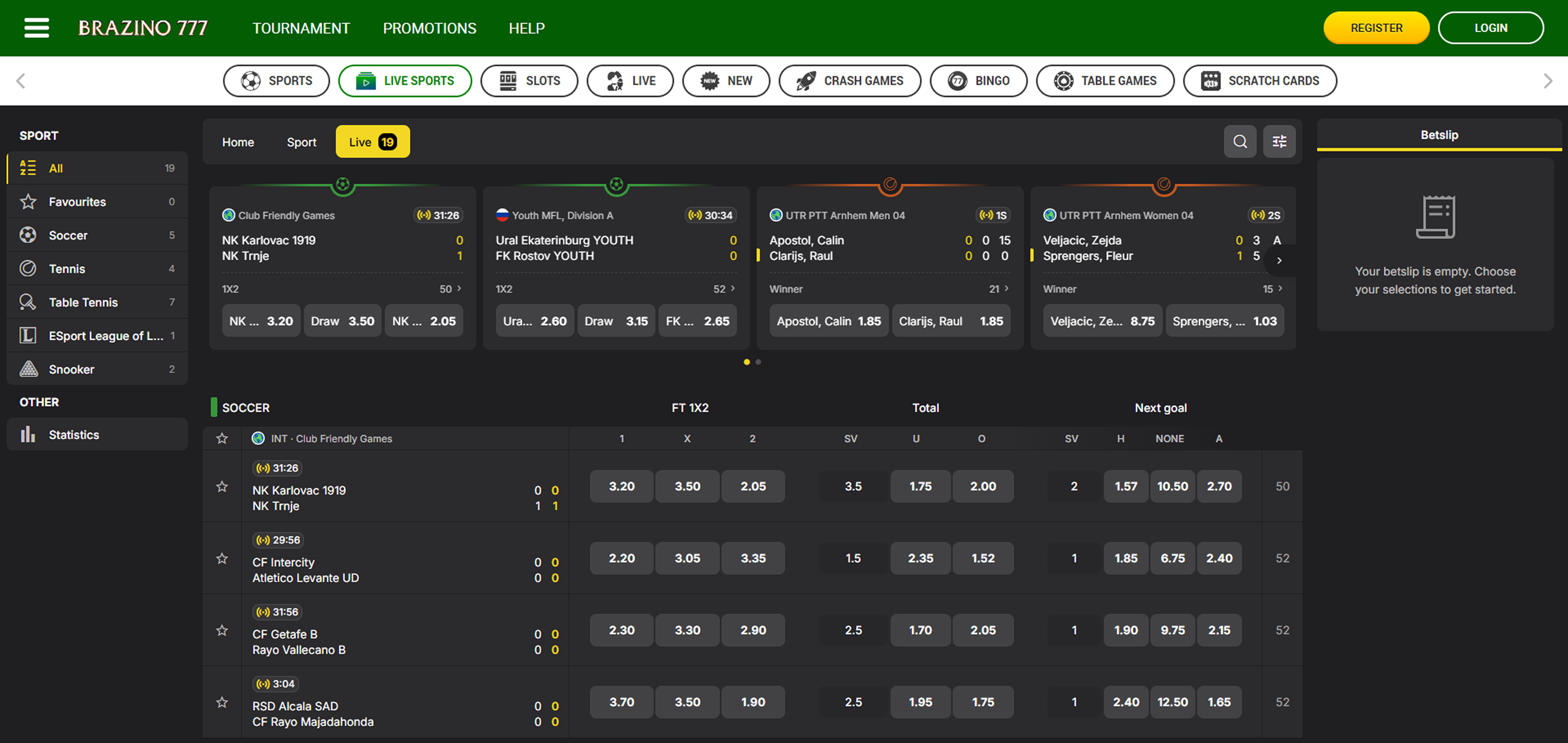The height and width of the screenshot is (743, 1568).
Task: Select Apostol, Calin 1.85 winner odds
Action: [x=829, y=321]
